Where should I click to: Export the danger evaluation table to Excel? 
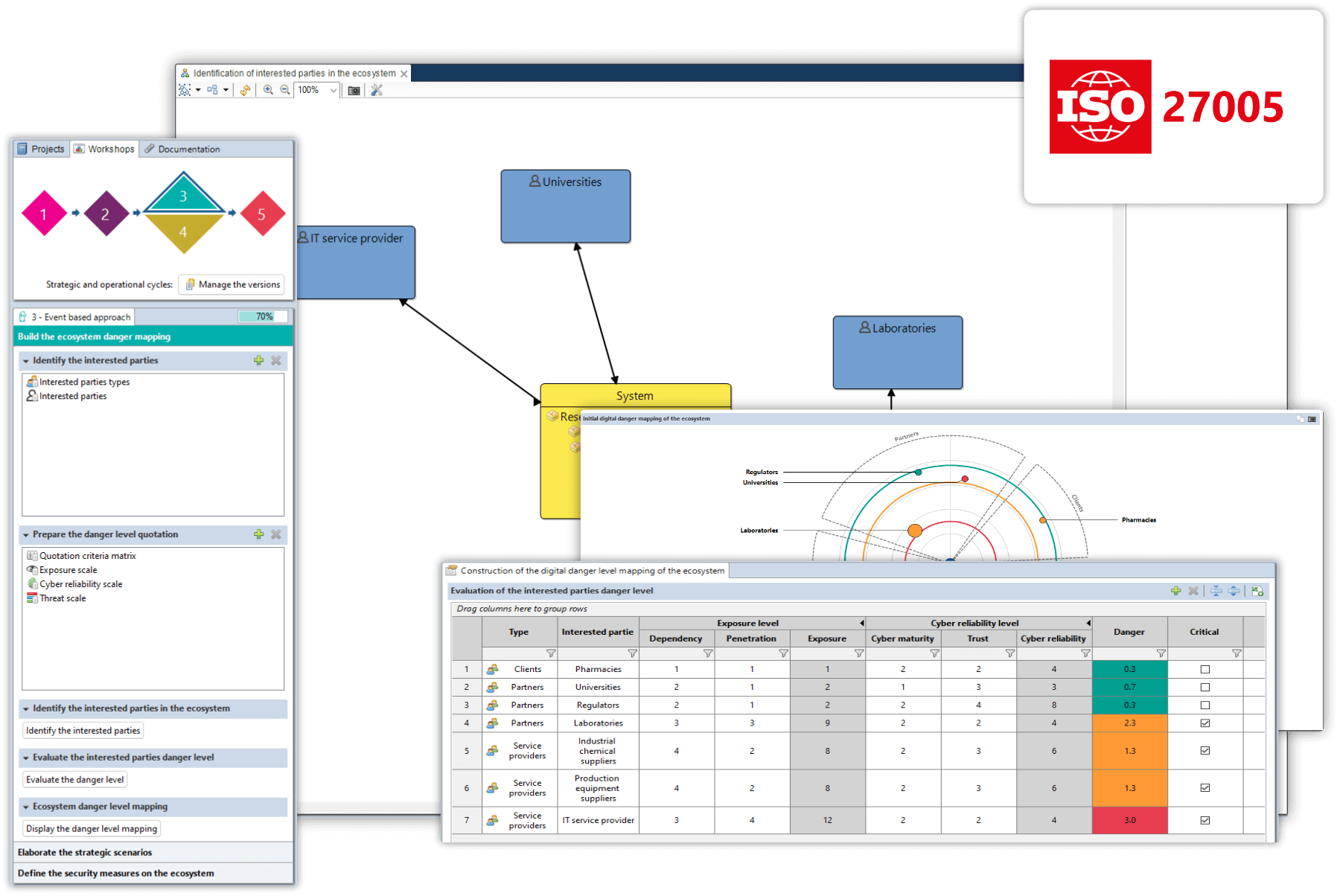coord(1258,590)
